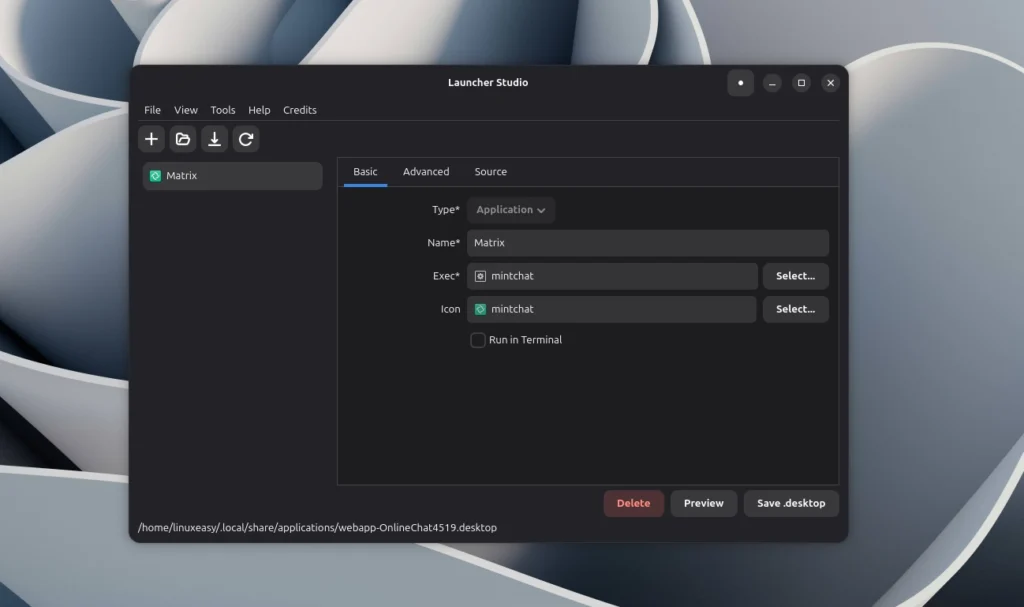Viewport: 1024px width, 607px height.
Task: Refresh the launcher list with the reload icon
Action: coord(246,139)
